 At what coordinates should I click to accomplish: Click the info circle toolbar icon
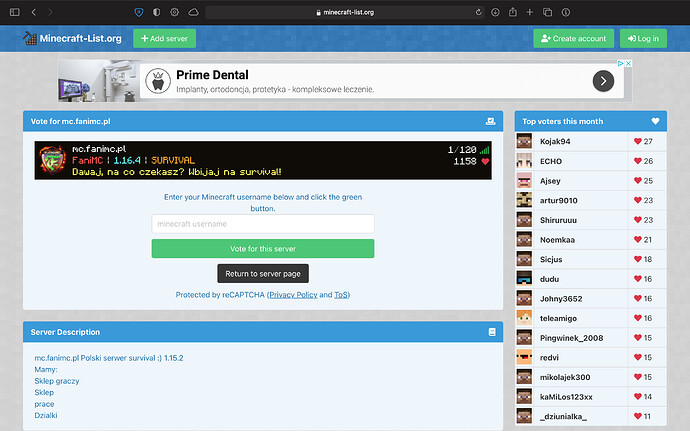tap(566, 12)
